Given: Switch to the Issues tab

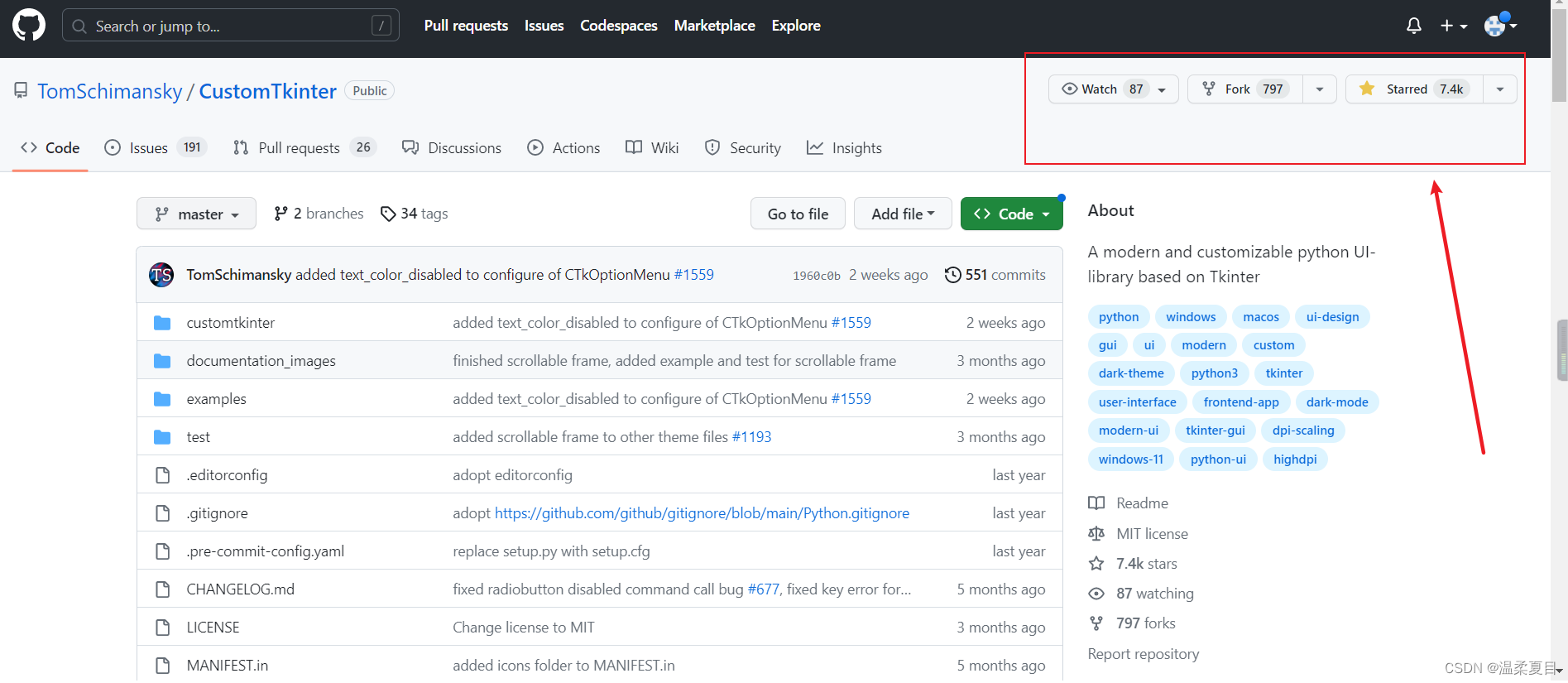Looking at the screenshot, I should click(155, 148).
